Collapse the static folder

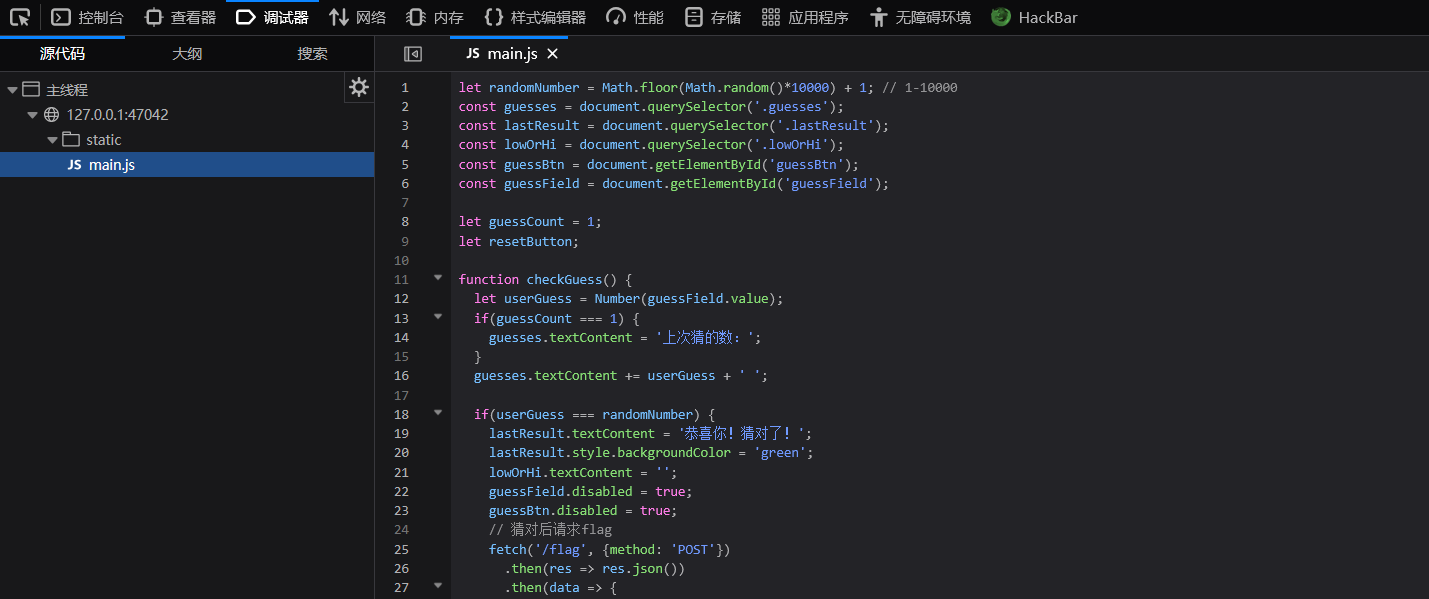point(52,140)
